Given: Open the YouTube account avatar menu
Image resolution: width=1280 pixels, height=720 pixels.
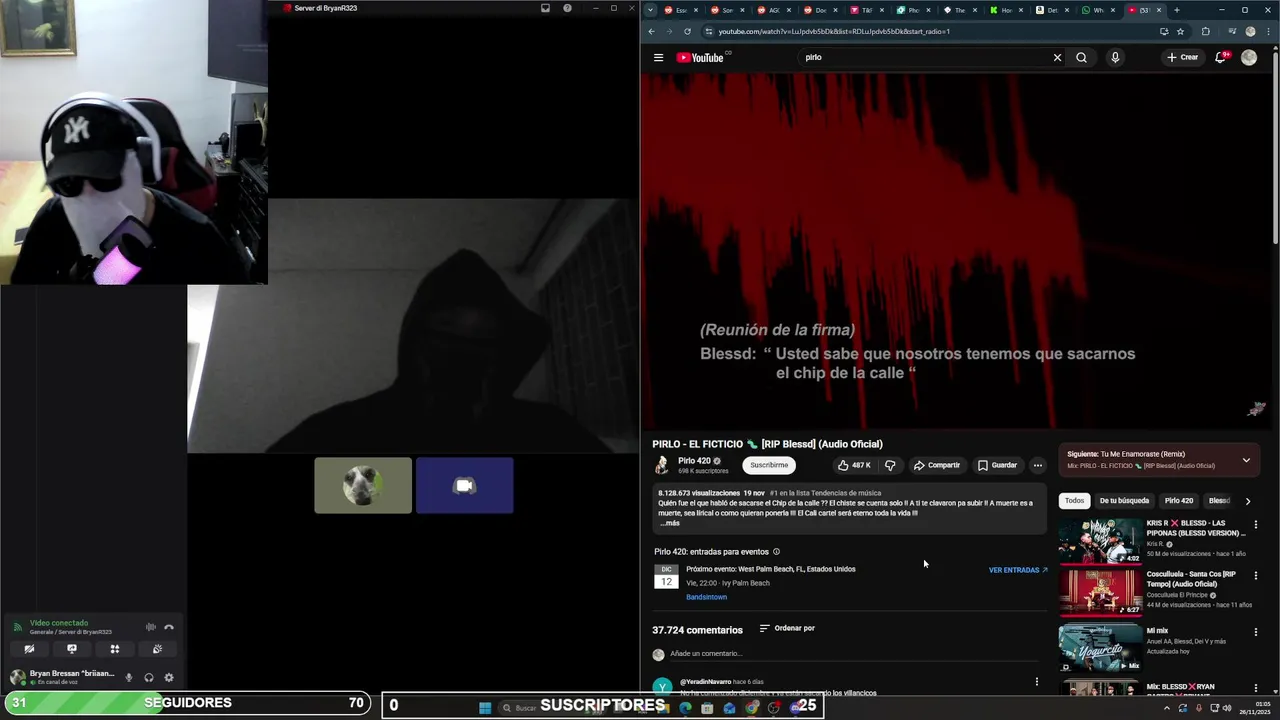Looking at the screenshot, I should click(x=1249, y=57).
